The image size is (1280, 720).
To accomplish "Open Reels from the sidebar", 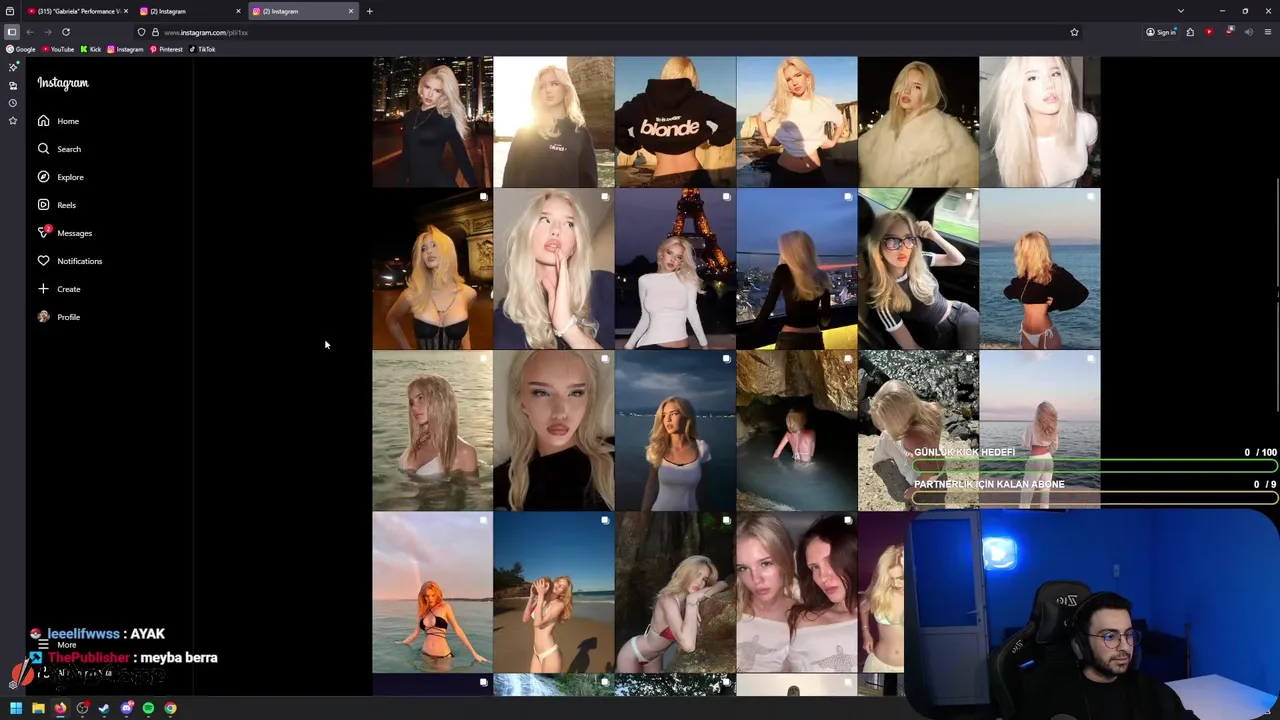I will pos(56,205).
